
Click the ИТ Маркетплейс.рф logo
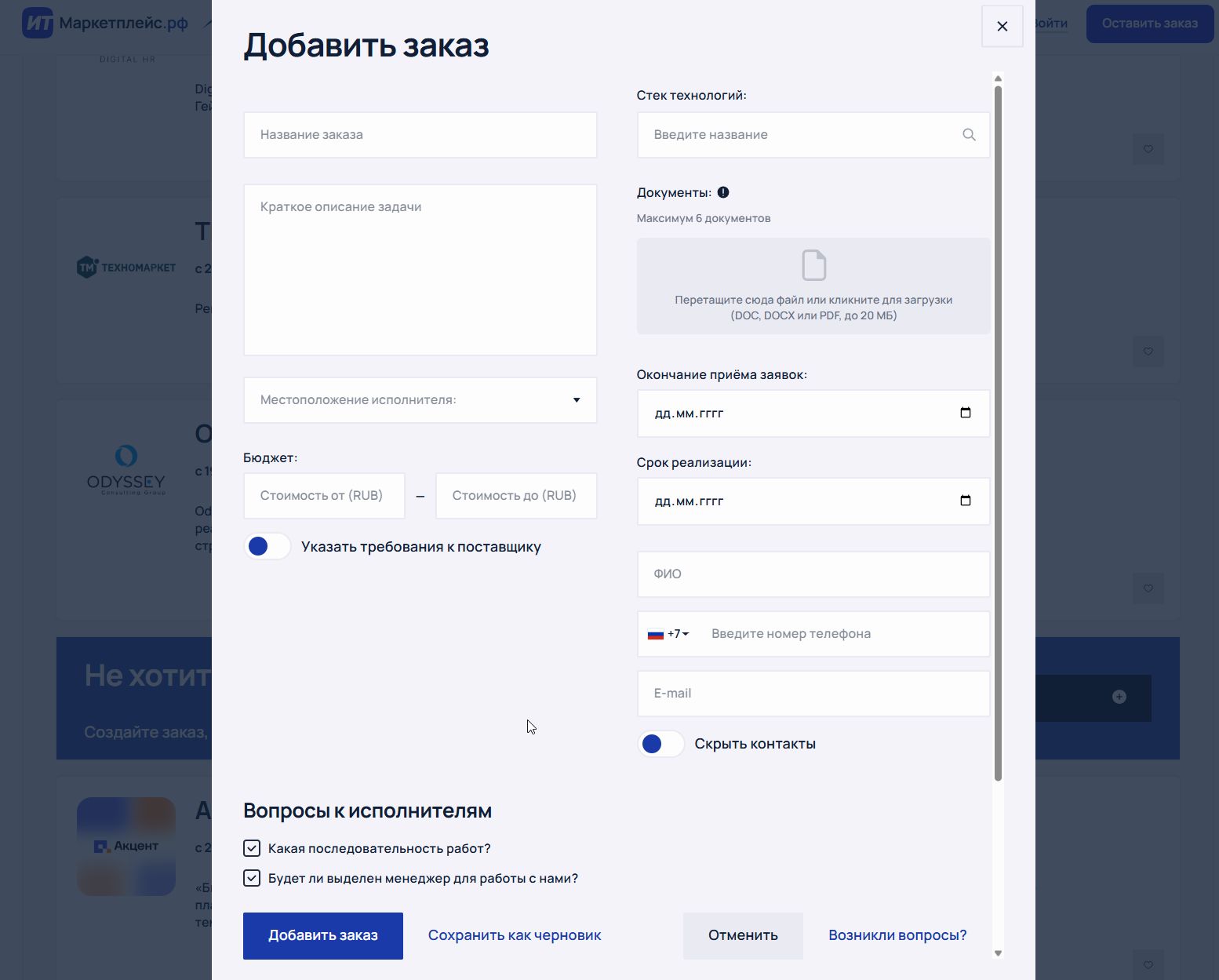tap(102, 24)
